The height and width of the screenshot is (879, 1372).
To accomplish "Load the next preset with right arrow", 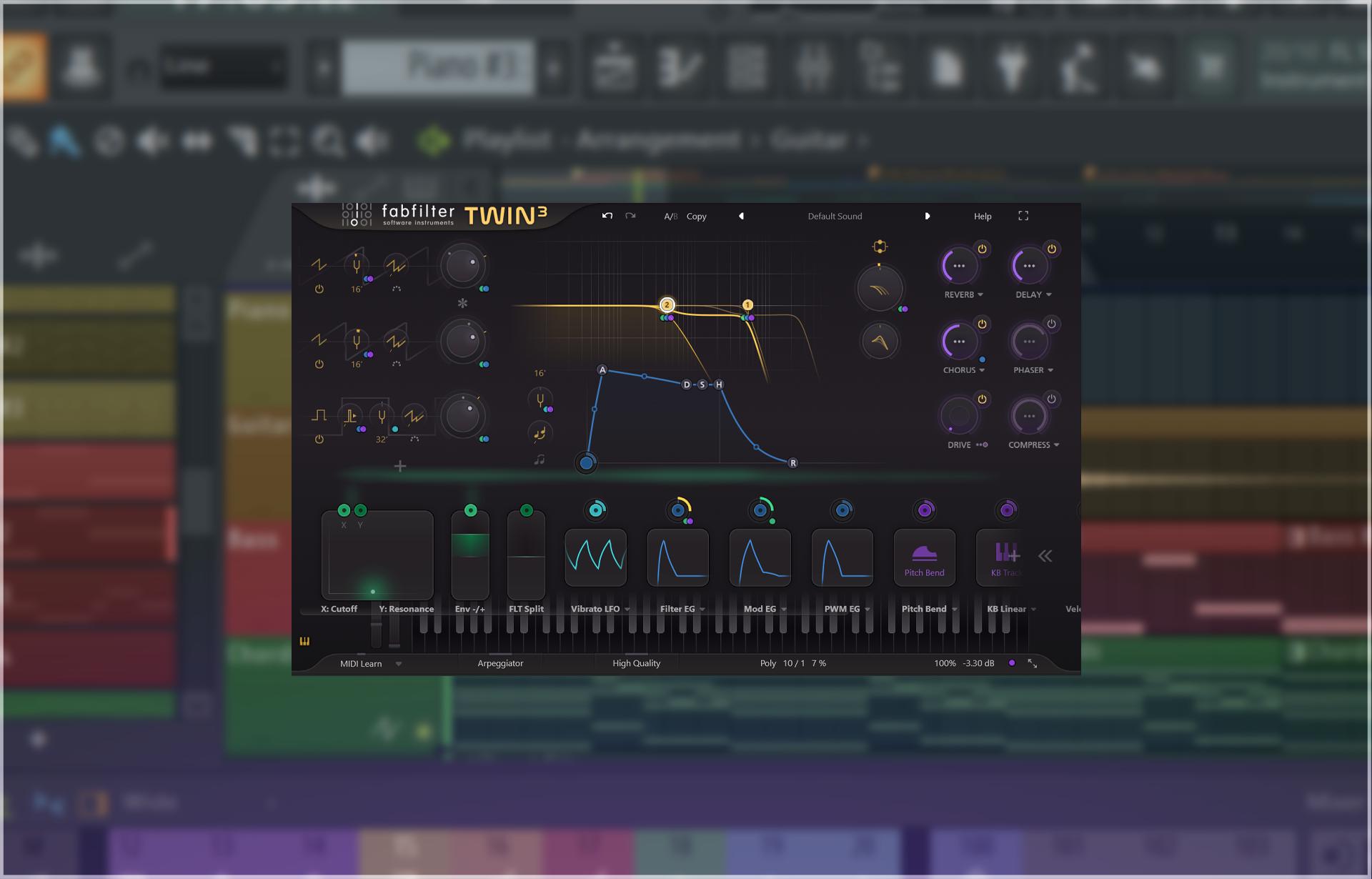I will (x=928, y=216).
